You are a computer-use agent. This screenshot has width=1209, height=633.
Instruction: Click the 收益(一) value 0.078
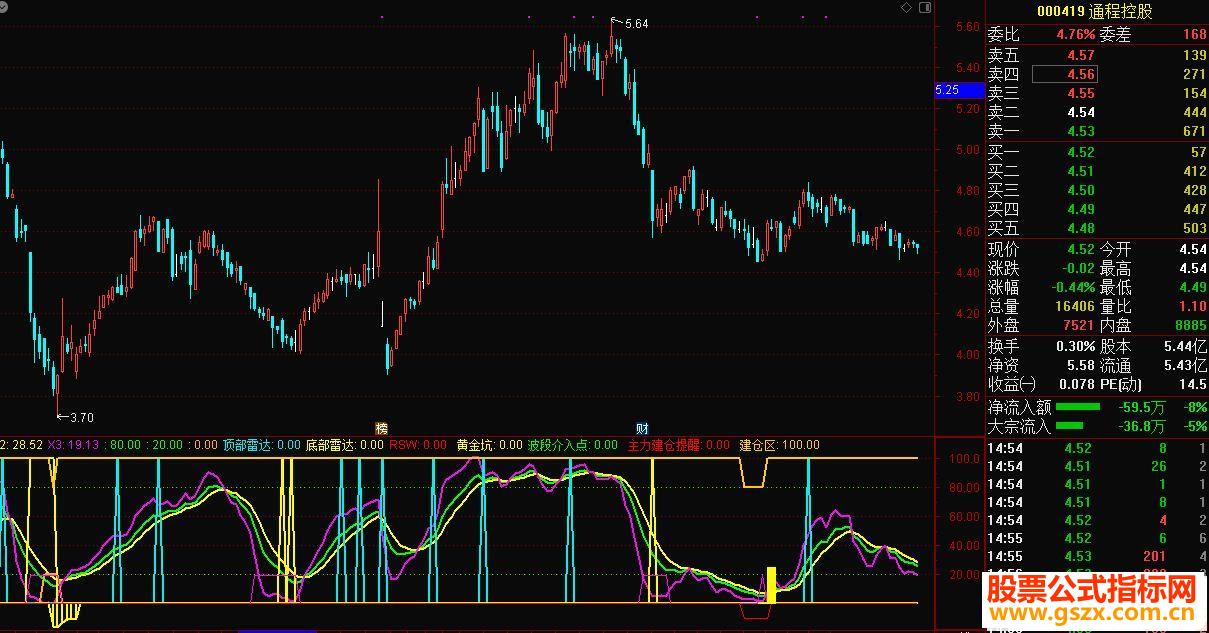click(x=1076, y=384)
